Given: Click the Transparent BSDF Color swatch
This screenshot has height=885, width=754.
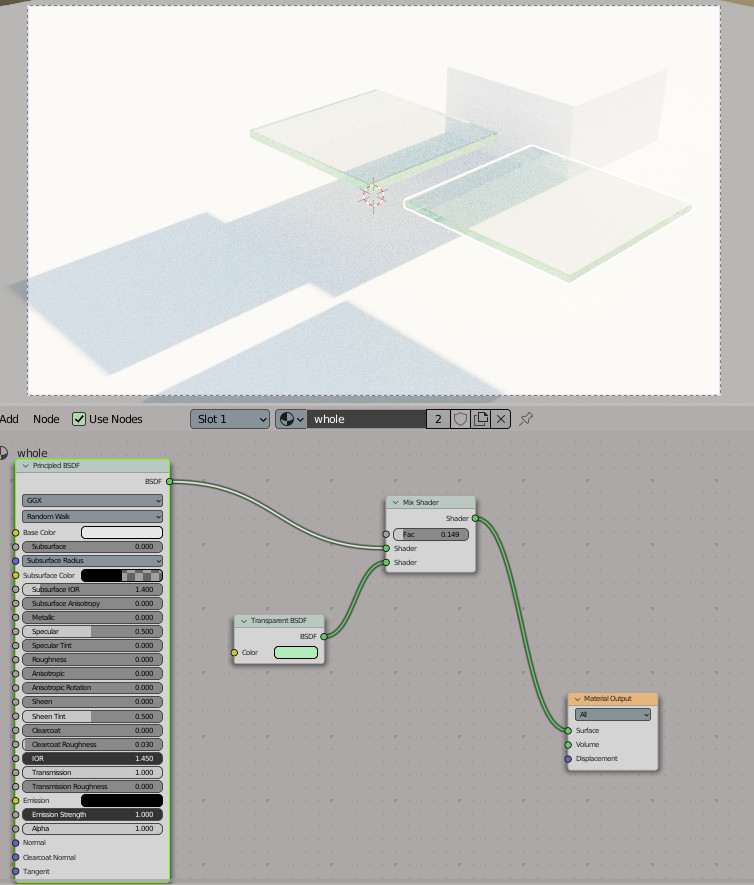Looking at the screenshot, I should pyautogui.click(x=296, y=652).
